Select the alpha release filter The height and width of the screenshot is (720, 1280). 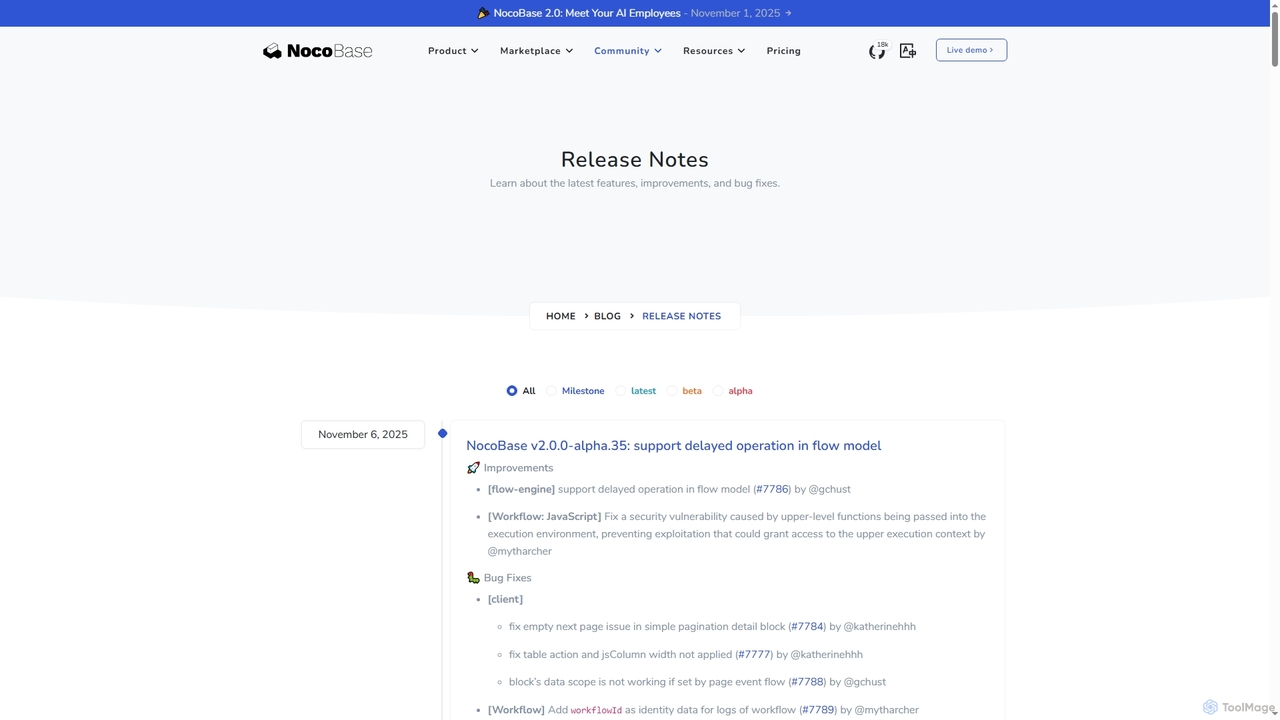[x=733, y=391]
